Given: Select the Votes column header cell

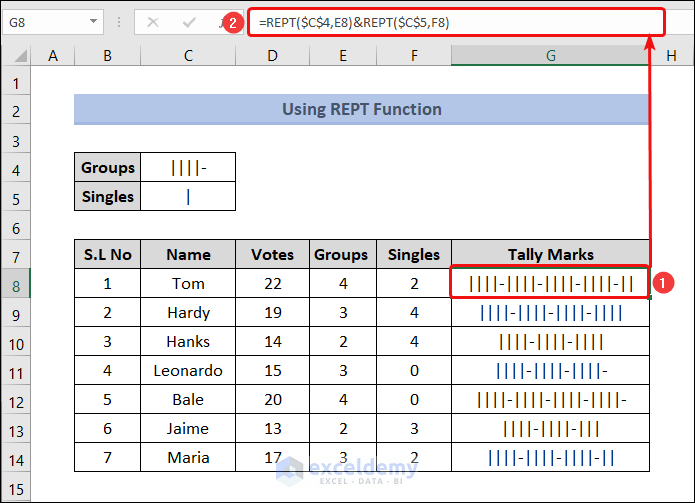Looking at the screenshot, I should click(272, 254).
